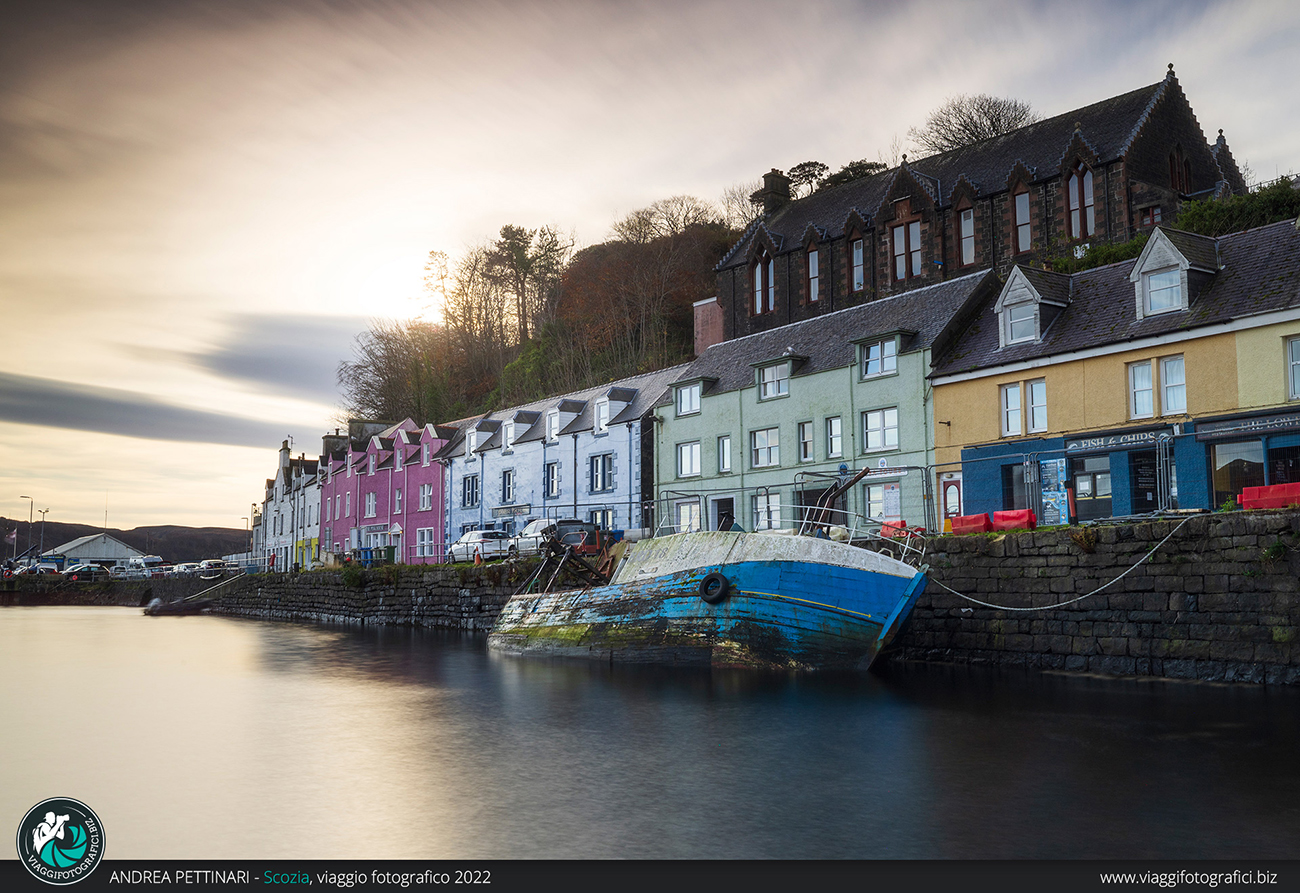Screen dimensions: 1300x893
Task: Click the white parked car on the quay
Action: [479, 545]
